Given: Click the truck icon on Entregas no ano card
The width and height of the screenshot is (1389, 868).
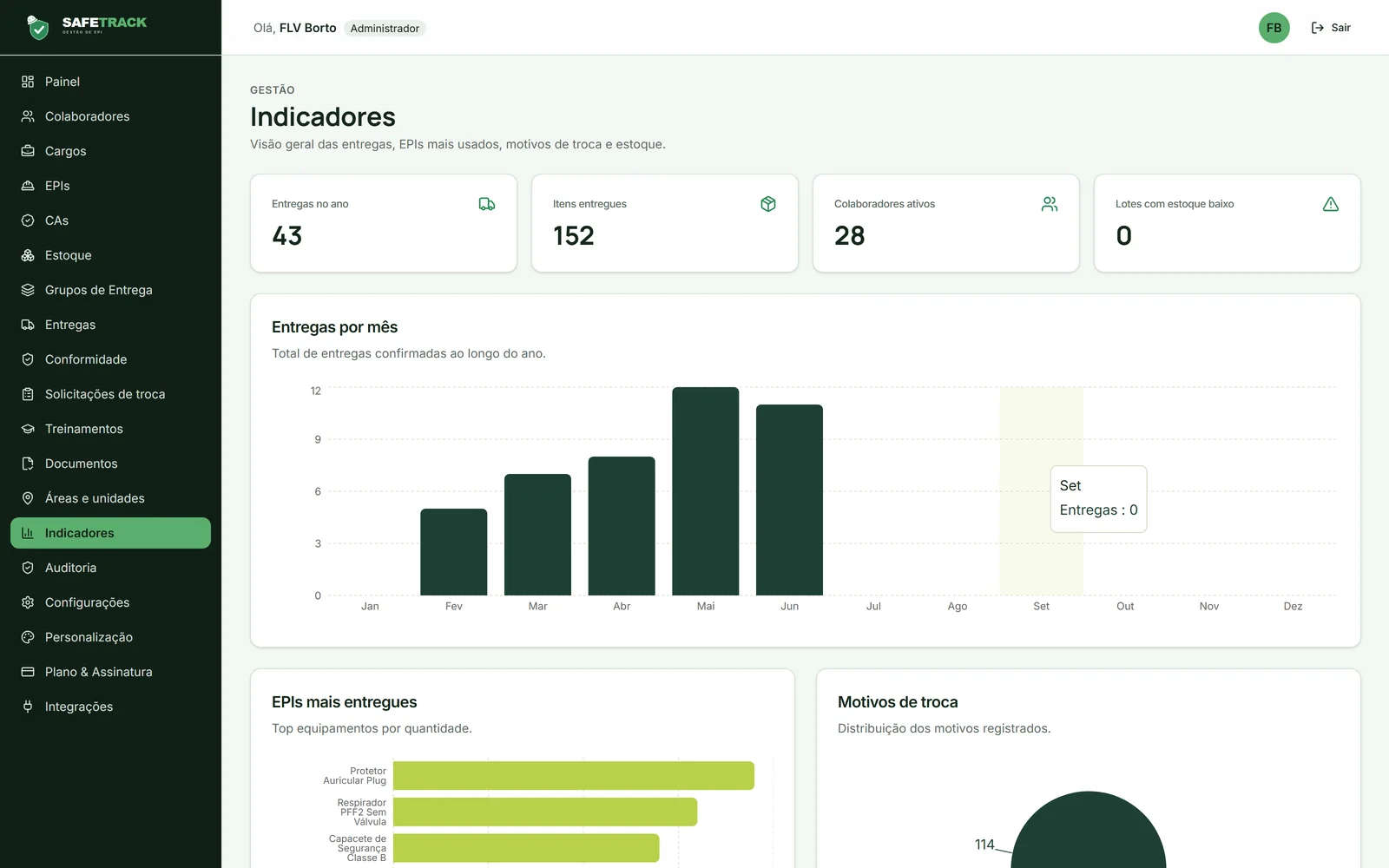Looking at the screenshot, I should click(x=487, y=204).
